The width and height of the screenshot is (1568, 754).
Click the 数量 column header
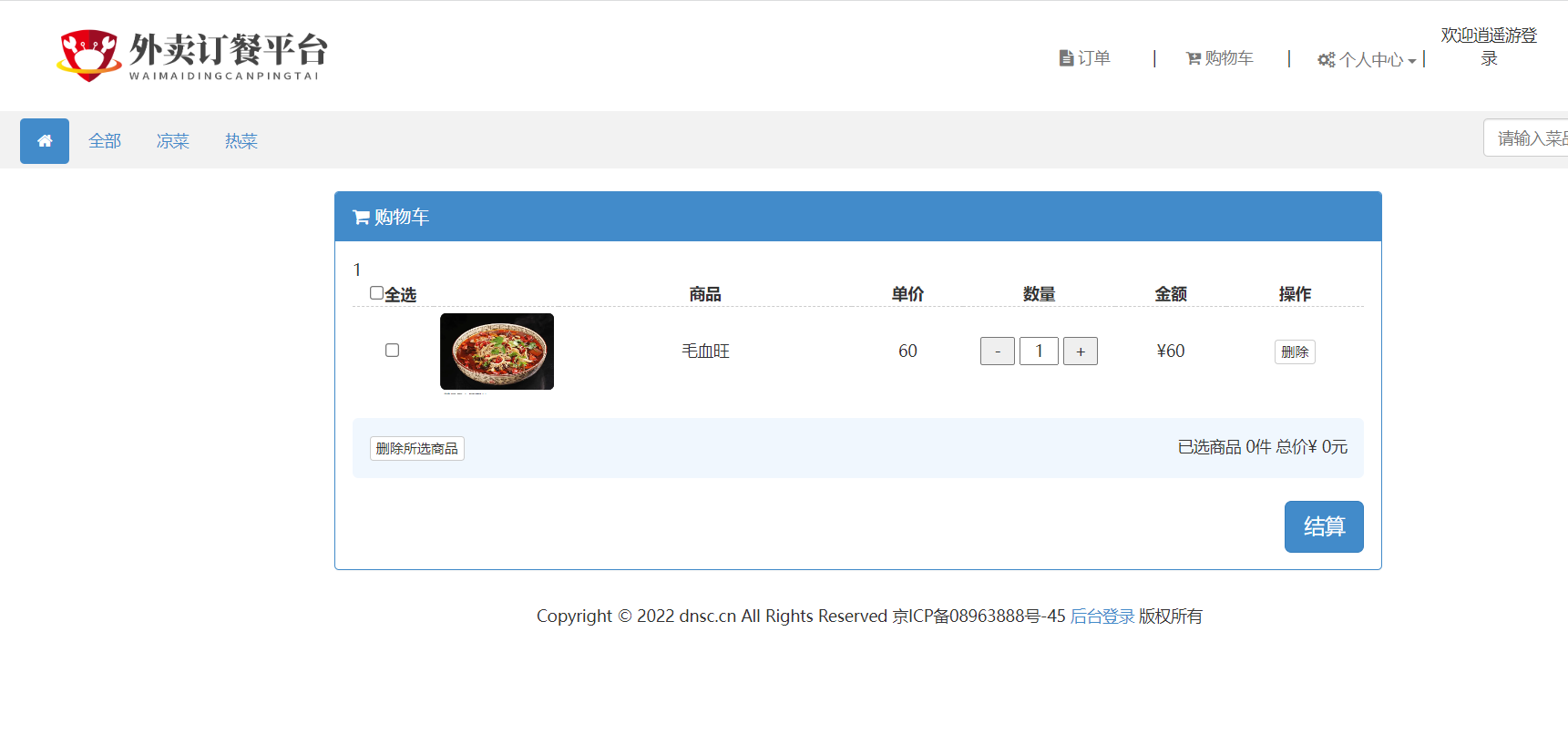pyautogui.click(x=1039, y=294)
